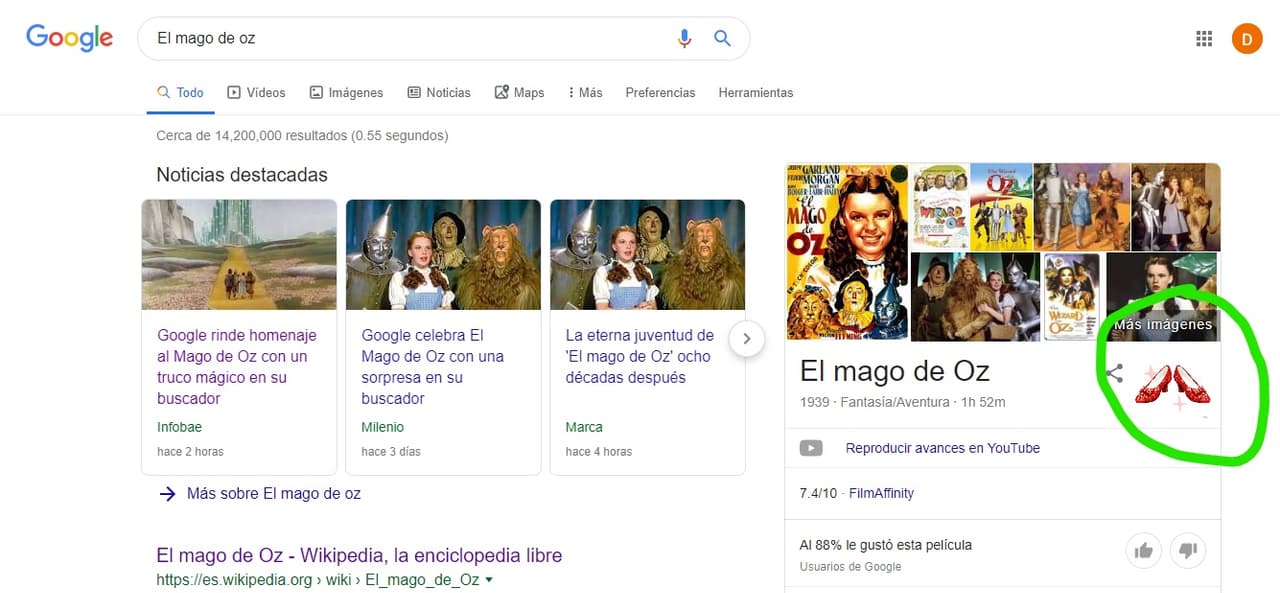Expand the Más search options menu
This screenshot has height=593, width=1280.
[x=585, y=92]
